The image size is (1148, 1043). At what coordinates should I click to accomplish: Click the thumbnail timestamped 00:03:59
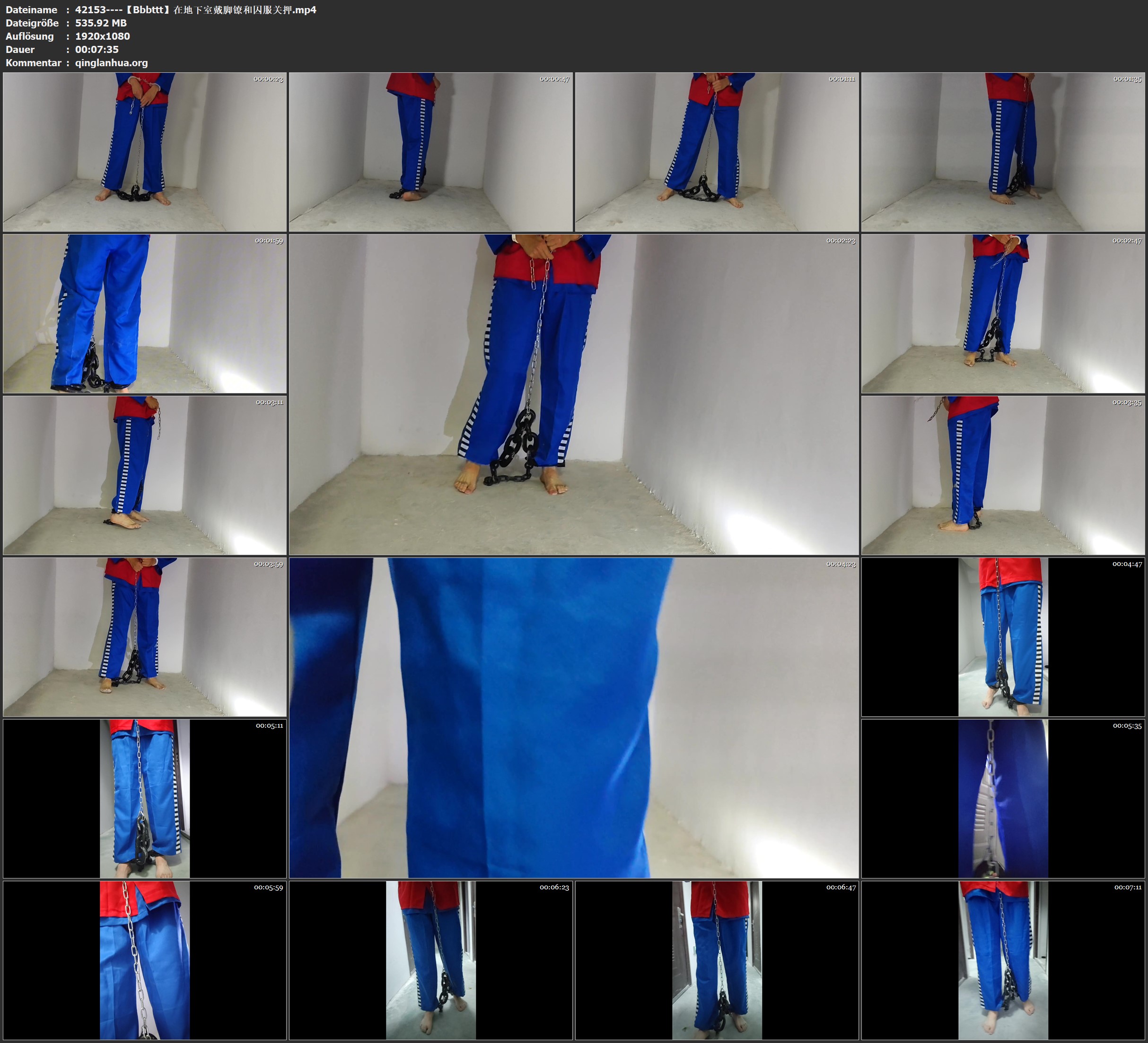tap(145, 637)
